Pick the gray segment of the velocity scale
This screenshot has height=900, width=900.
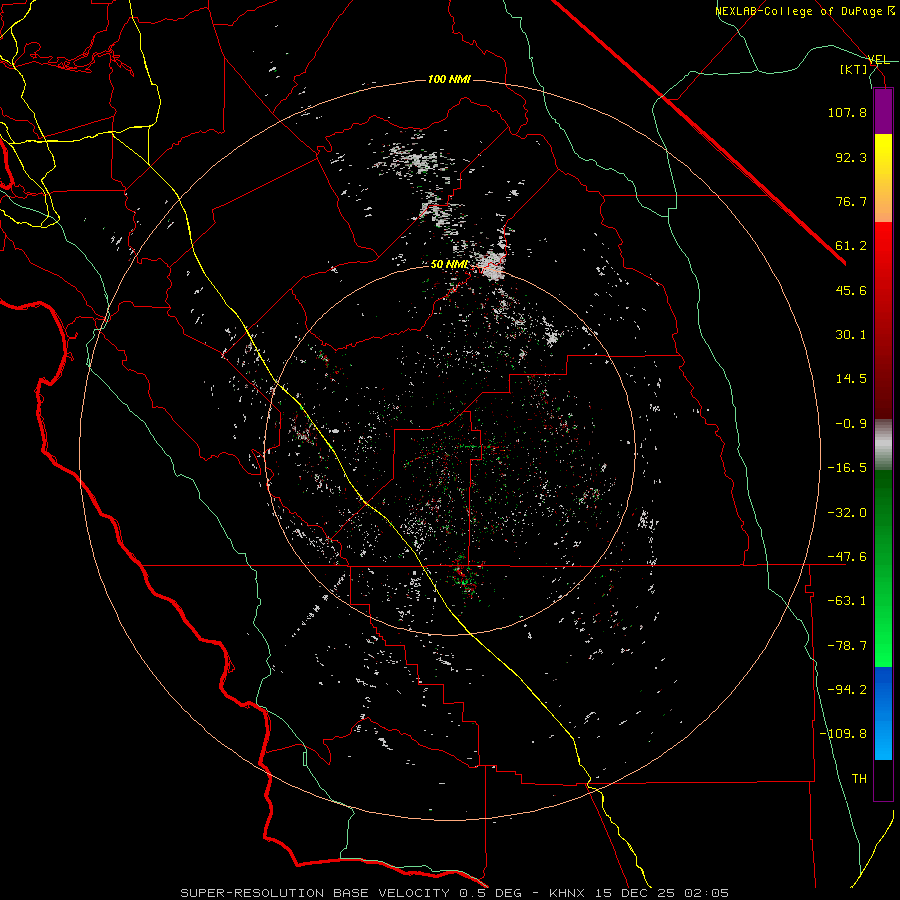883,444
